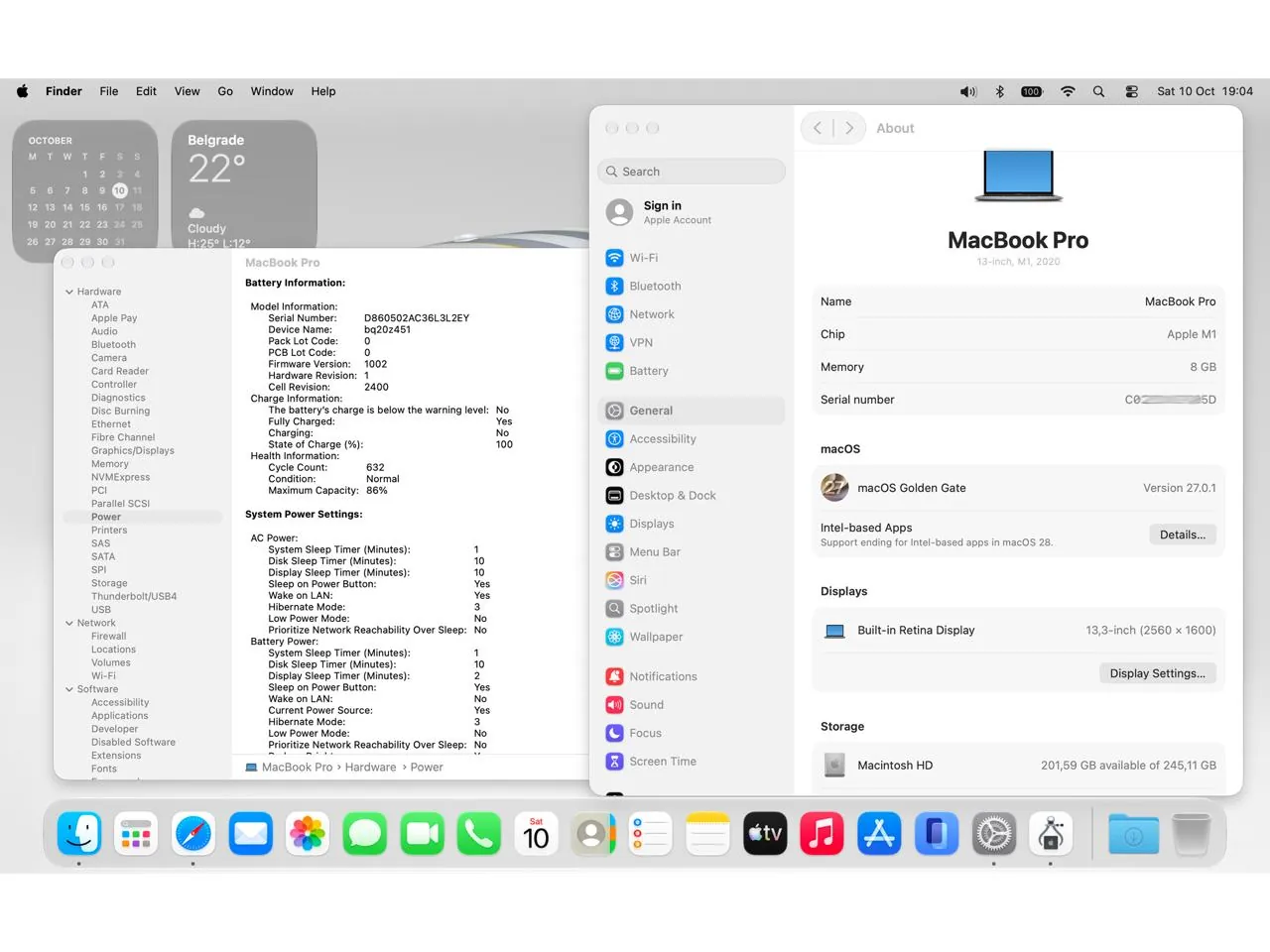Viewport: 1270px width, 952px height.
Task: Select Thunderbolt/USB4 in System Information sidebar
Action: click(134, 597)
